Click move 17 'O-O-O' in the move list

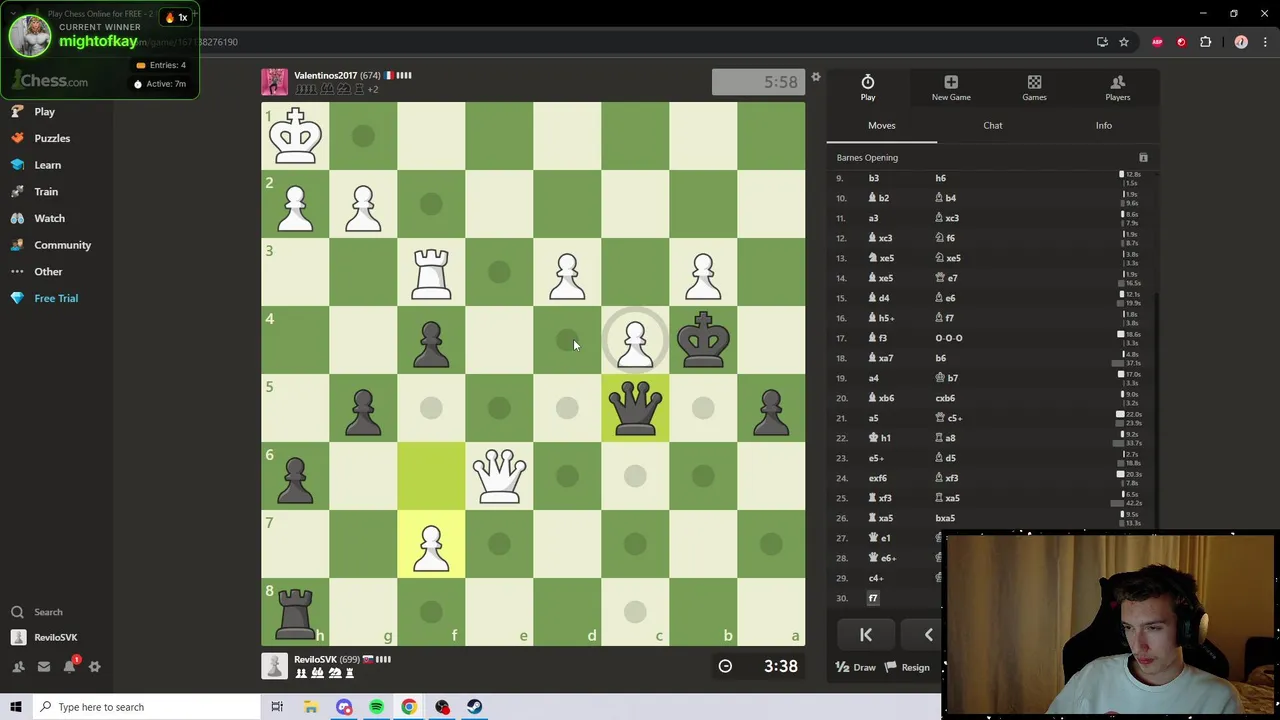coord(949,338)
